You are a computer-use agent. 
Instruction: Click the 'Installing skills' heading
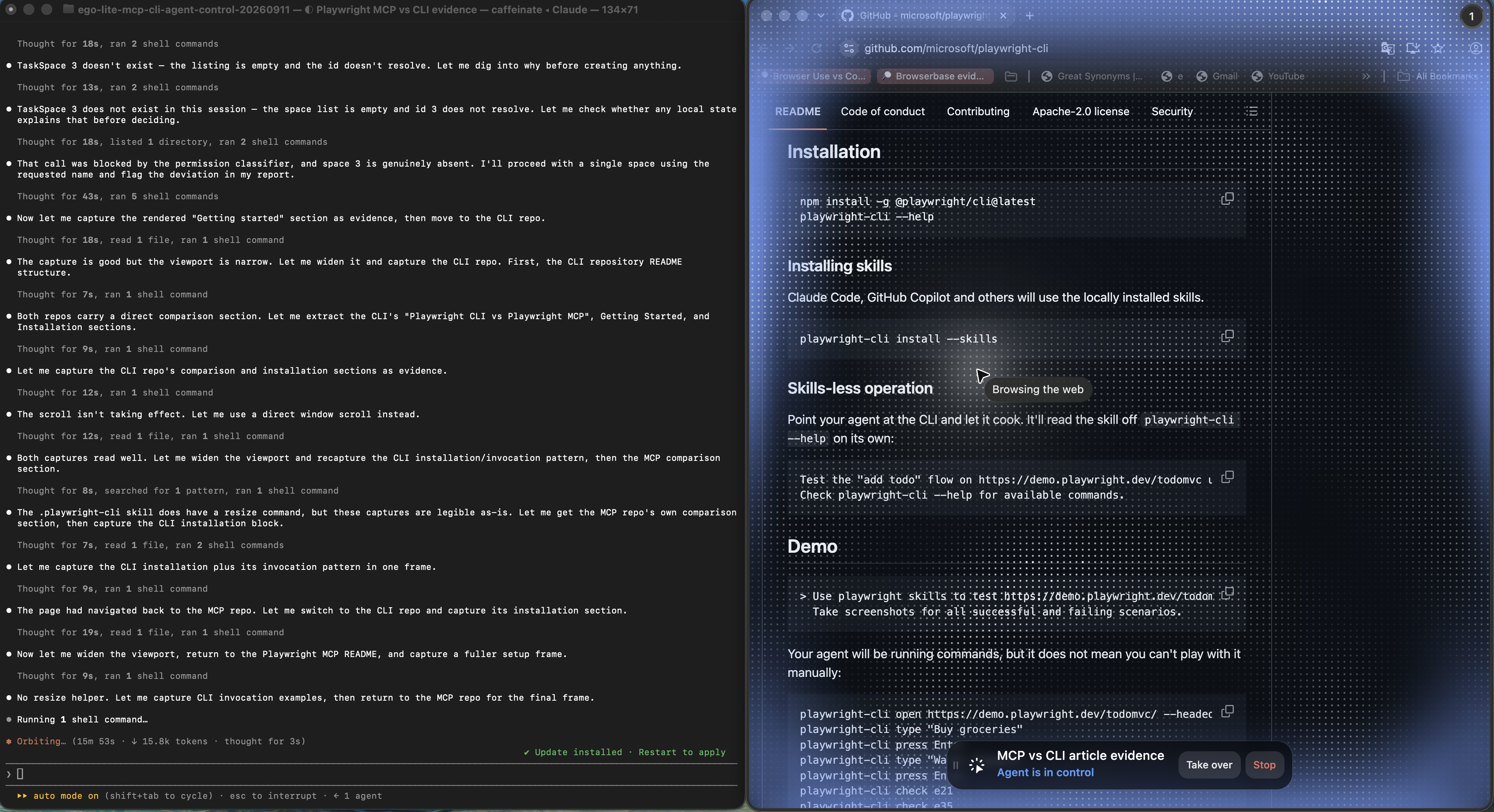pos(839,266)
